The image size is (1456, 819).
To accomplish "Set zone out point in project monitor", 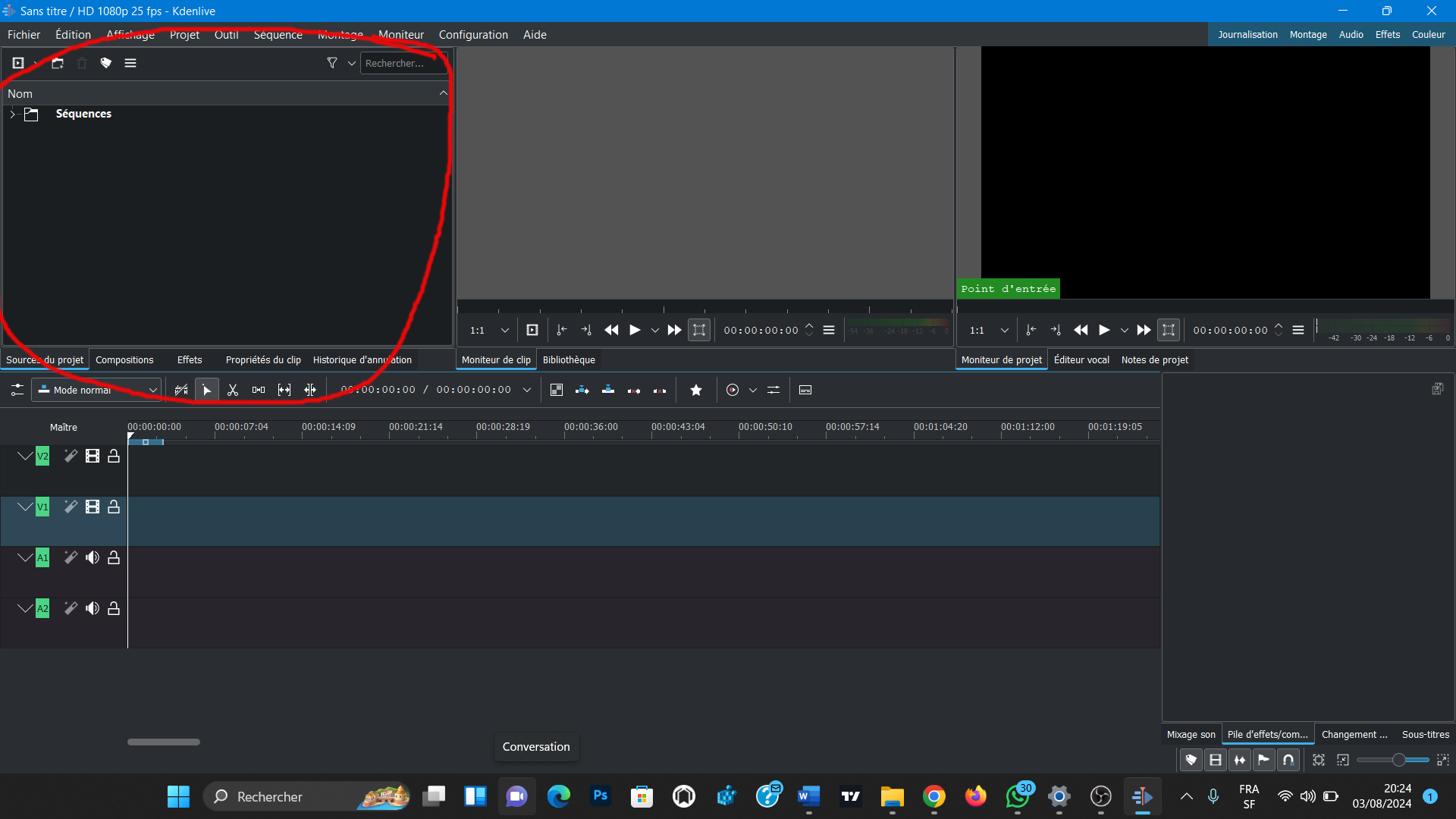I will (1056, 330).
